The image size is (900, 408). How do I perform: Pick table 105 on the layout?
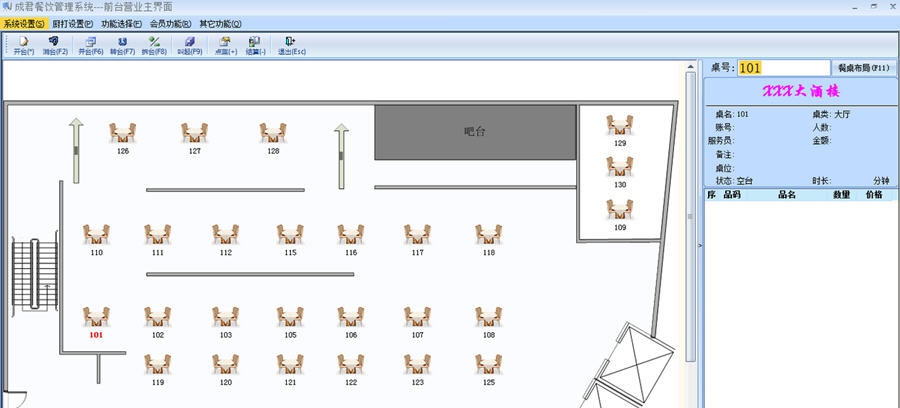[x=290, y=317]
